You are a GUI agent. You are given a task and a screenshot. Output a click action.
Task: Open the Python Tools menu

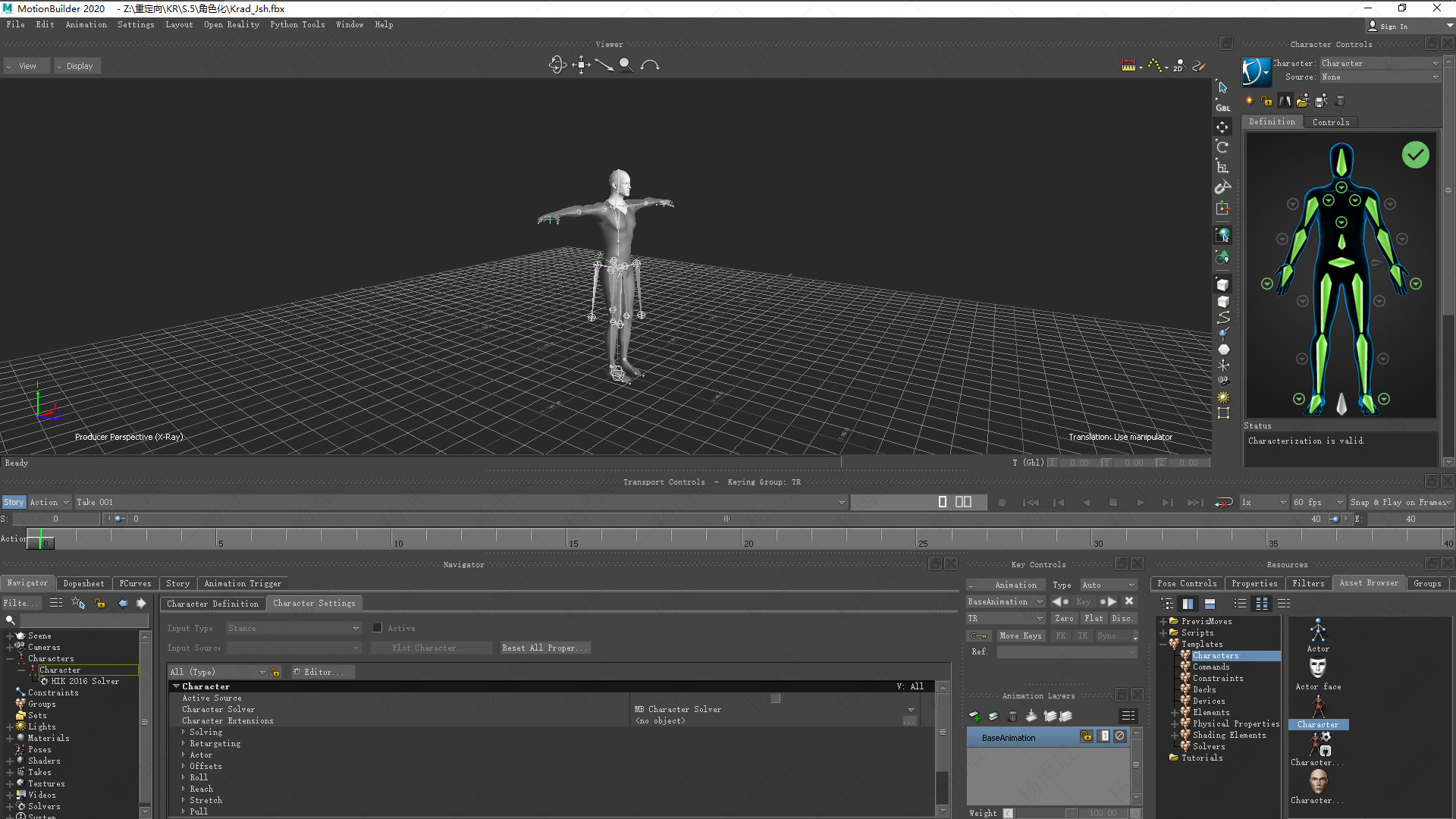(x=297, y=24)
